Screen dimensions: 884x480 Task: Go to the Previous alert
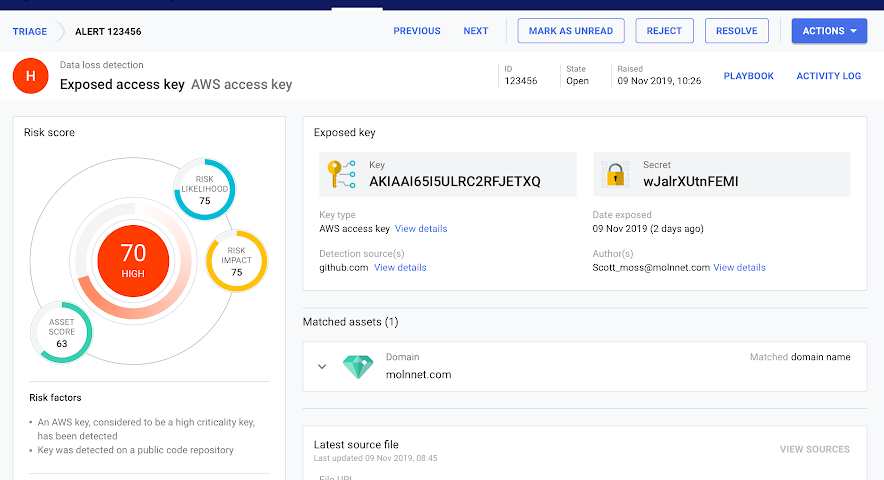point(417,31)
